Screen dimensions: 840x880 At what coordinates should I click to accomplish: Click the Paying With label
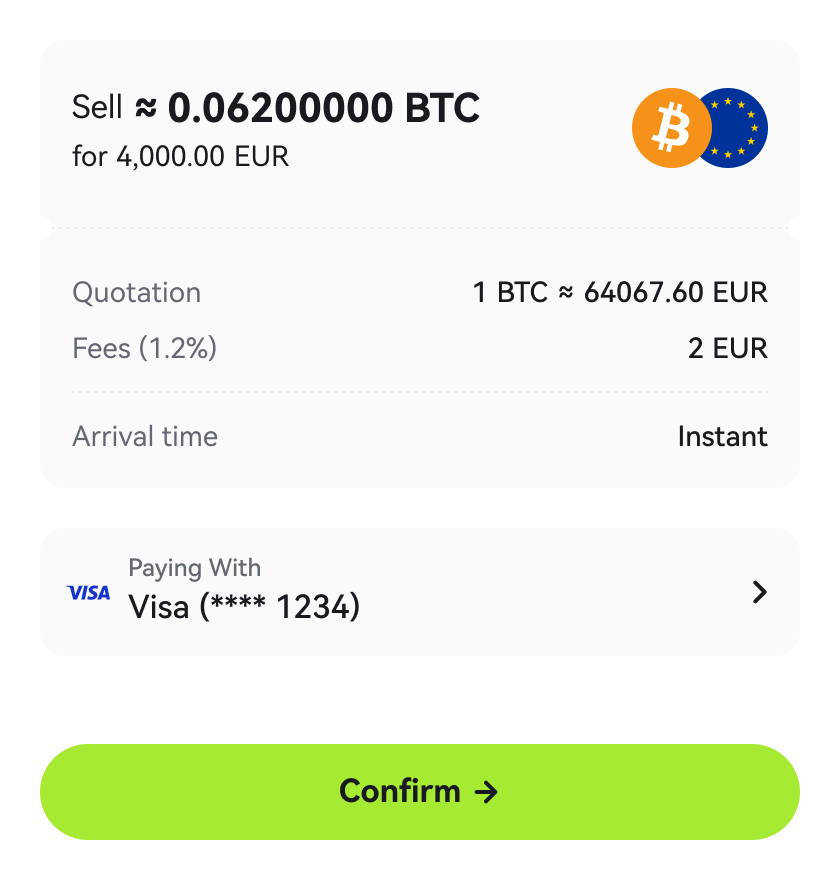click(x=195, y=568)
